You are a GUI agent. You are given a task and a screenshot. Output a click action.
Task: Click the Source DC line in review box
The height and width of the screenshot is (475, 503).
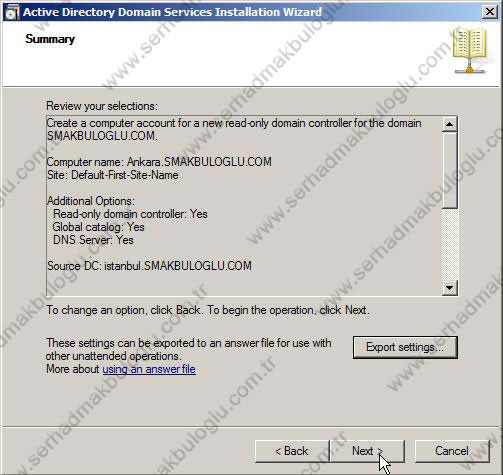[x=149, y=266]
